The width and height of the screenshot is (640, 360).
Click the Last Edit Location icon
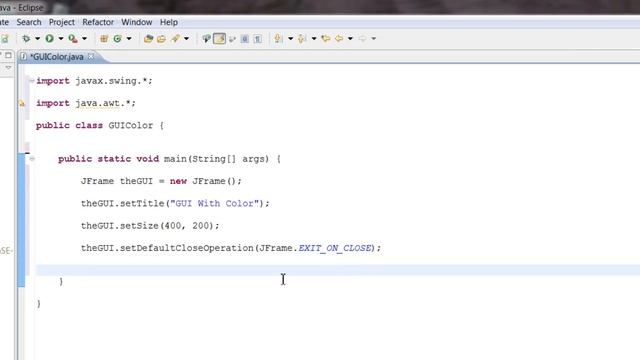pos(326,38)
